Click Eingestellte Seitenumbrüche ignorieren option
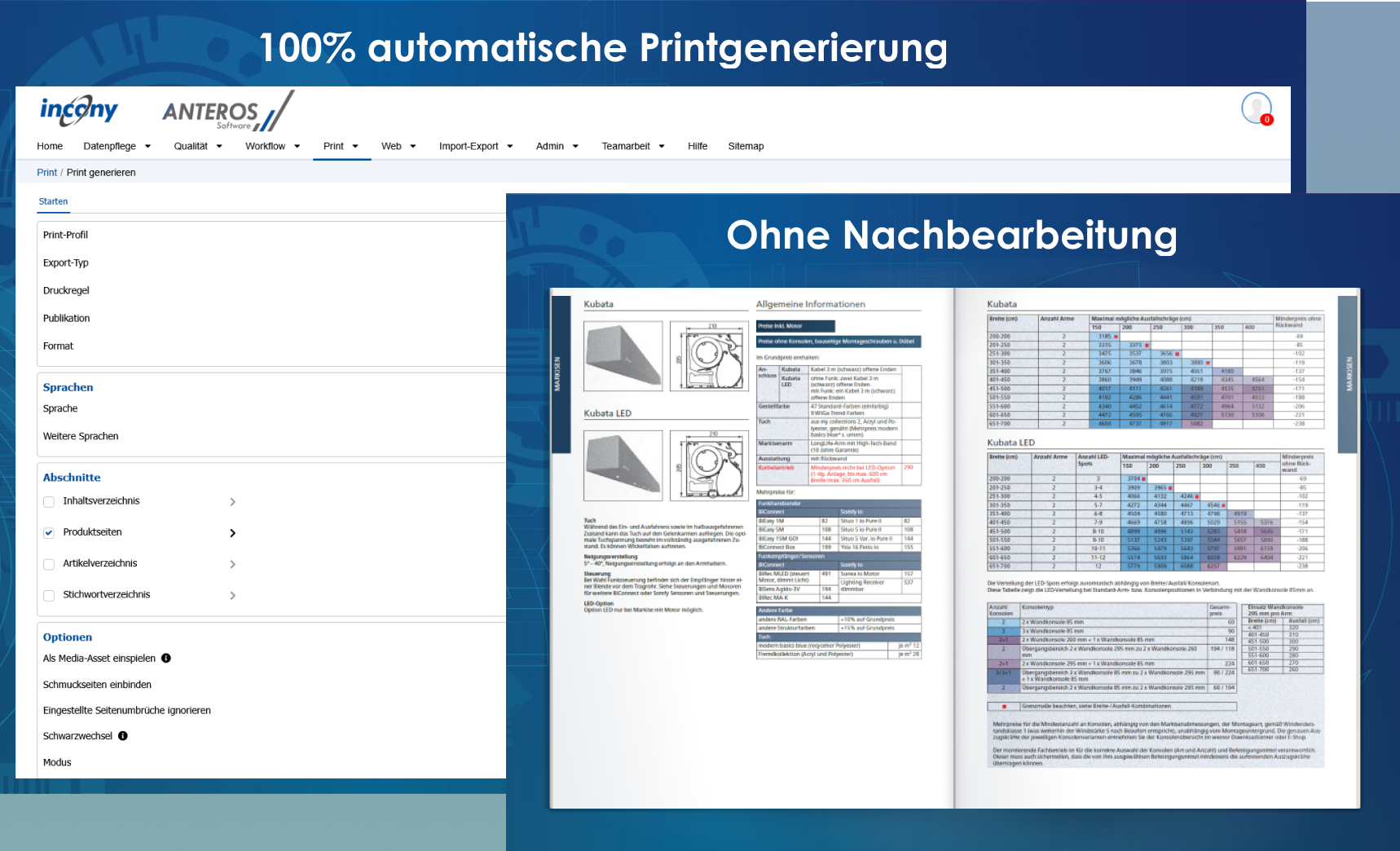This screenshot has height=851, width=1400. click(127, 710)
